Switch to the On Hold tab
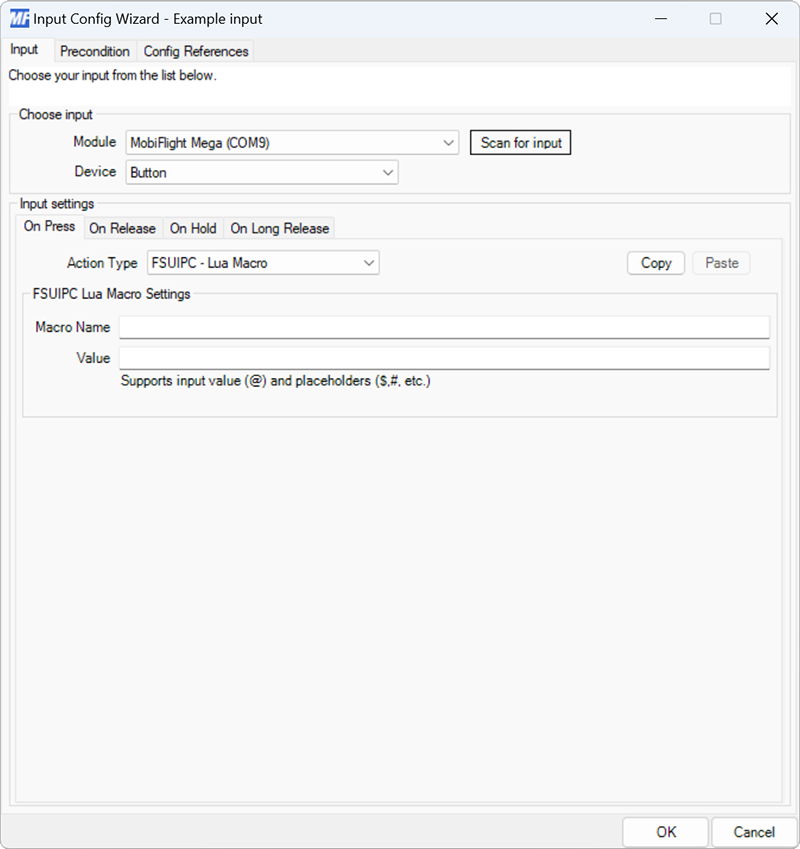800x849 pixels. [192, 228]
